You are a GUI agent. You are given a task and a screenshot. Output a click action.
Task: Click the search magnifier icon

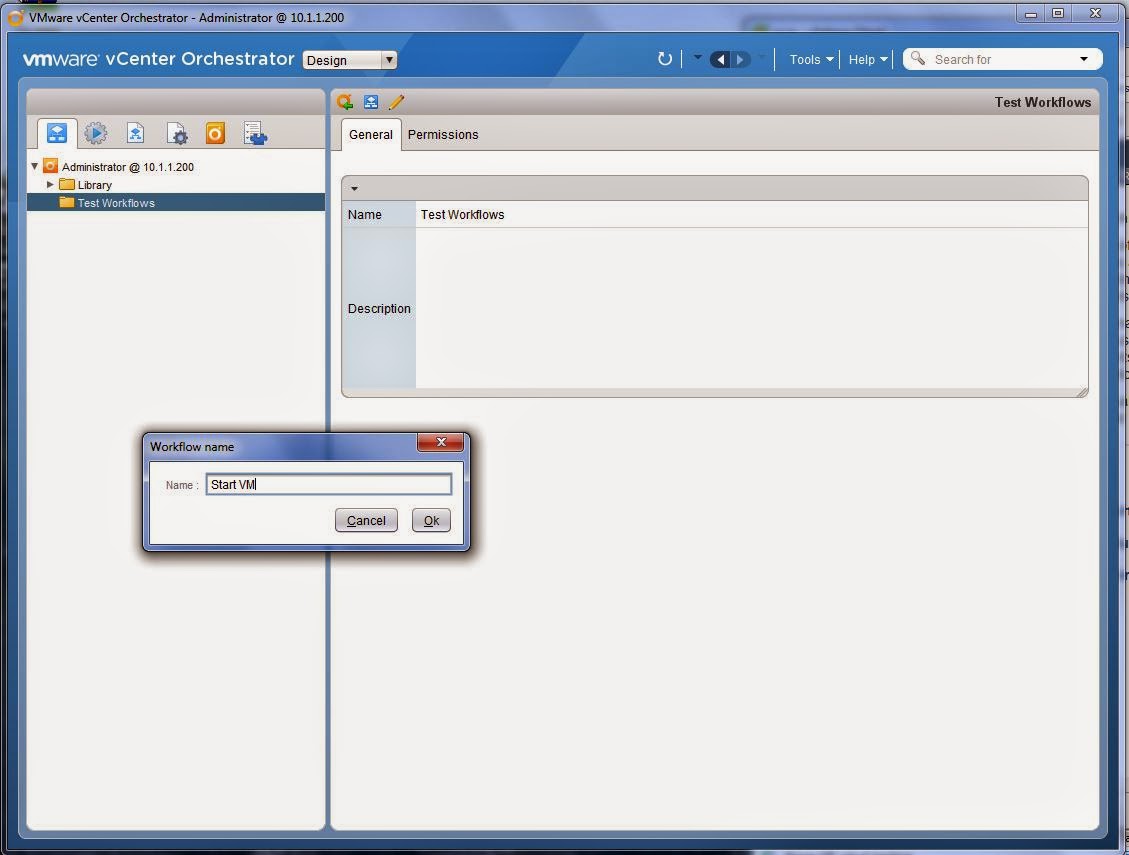(x=918, y=58)
